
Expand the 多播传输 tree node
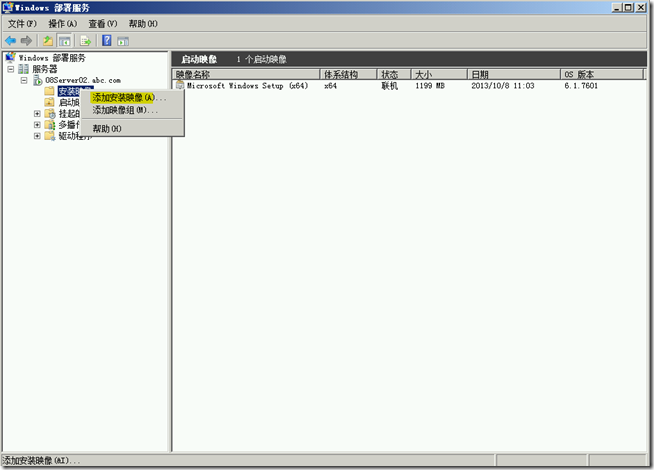tap(37, 125)
